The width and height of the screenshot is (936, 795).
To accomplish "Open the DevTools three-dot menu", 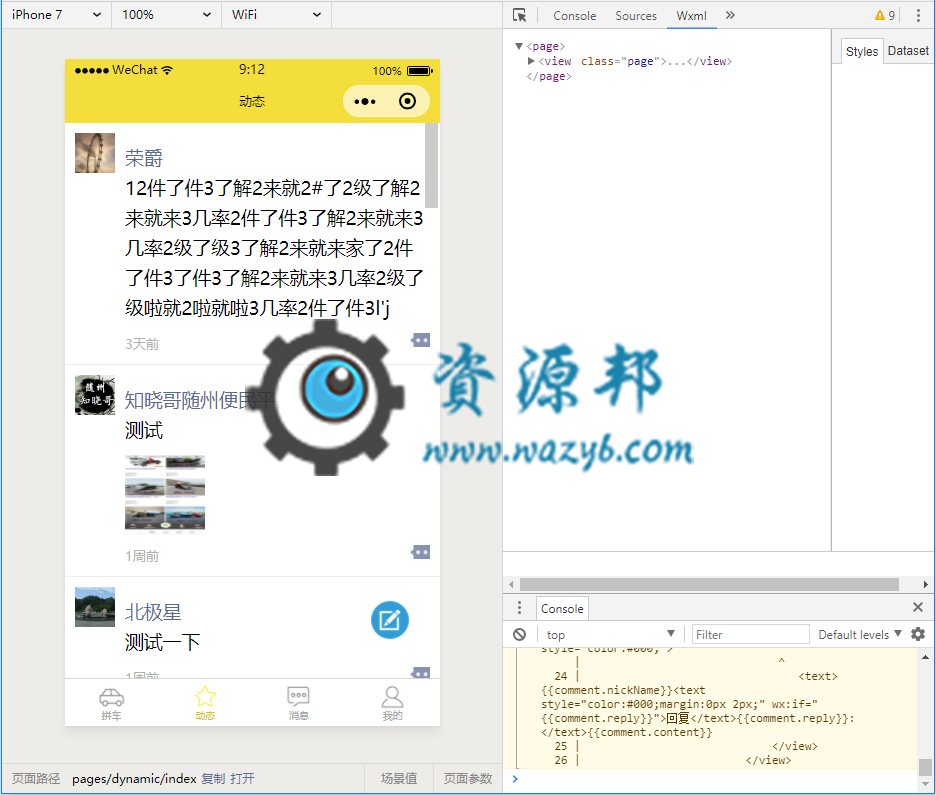I will 918,16.
